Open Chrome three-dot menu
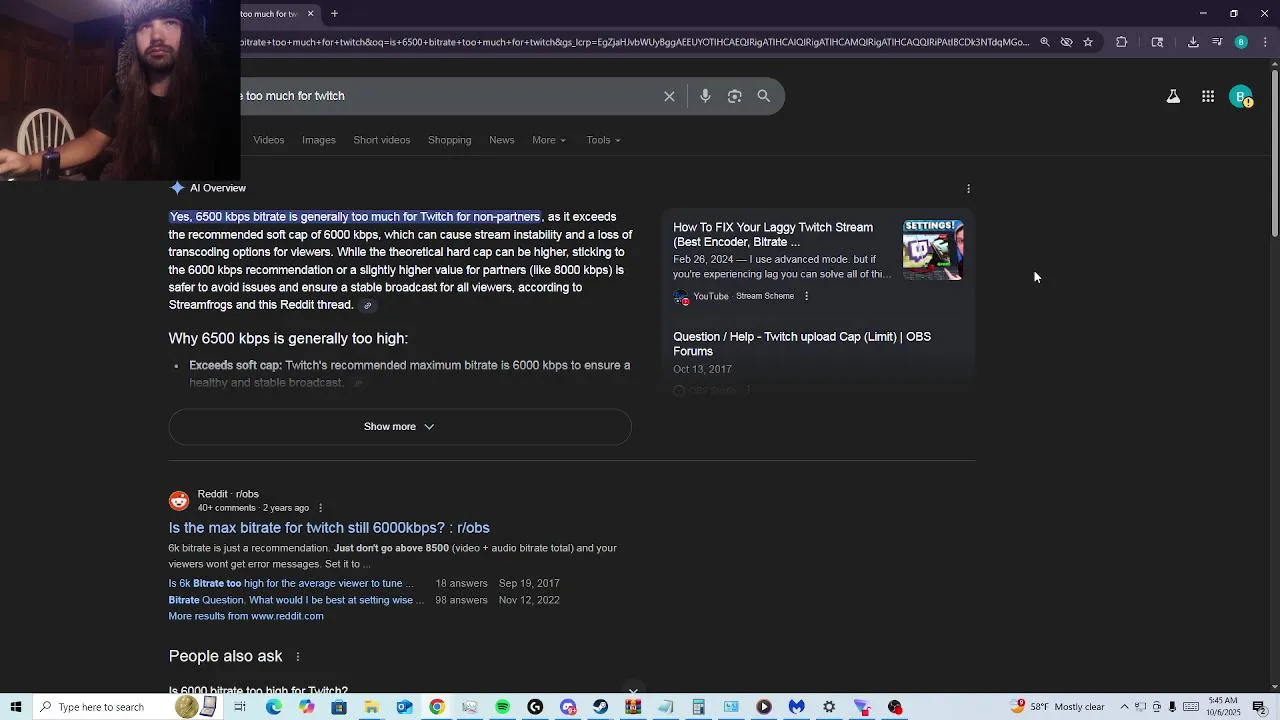The width and height of the screenshot is (1280, 720). (x=1265, y=42)
